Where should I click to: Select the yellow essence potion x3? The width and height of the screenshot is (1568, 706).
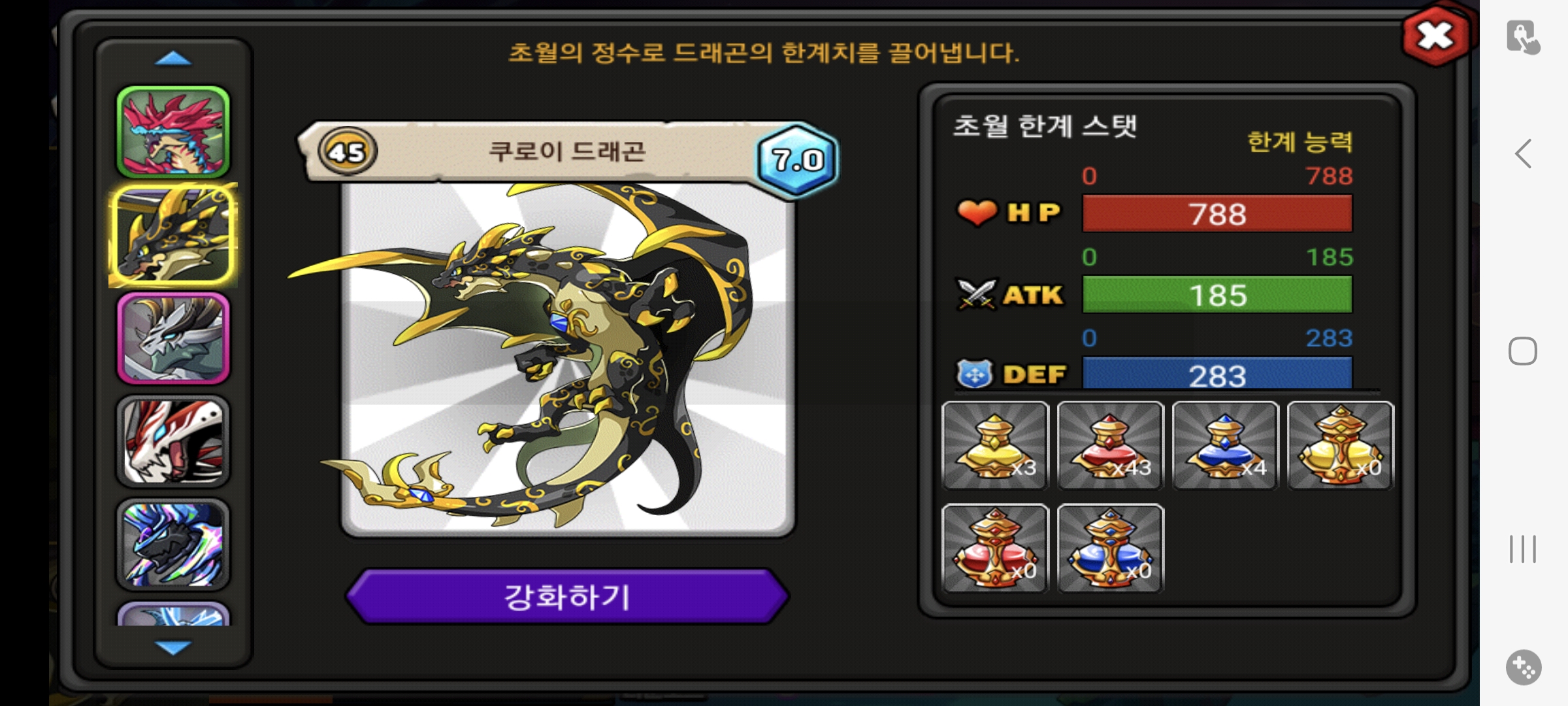[x=995, y=445]
